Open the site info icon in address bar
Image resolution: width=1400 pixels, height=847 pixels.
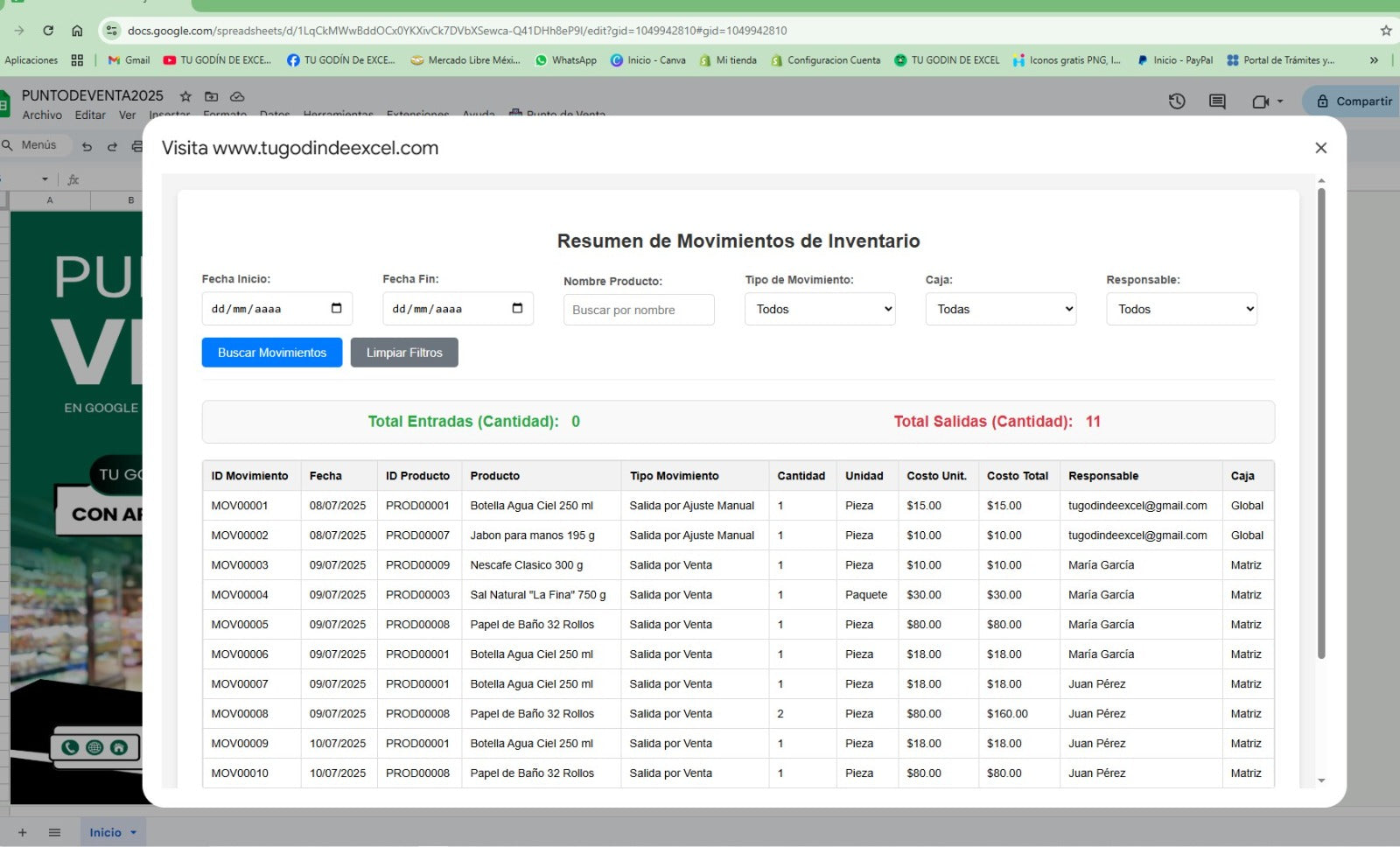[x=111, y=31]
